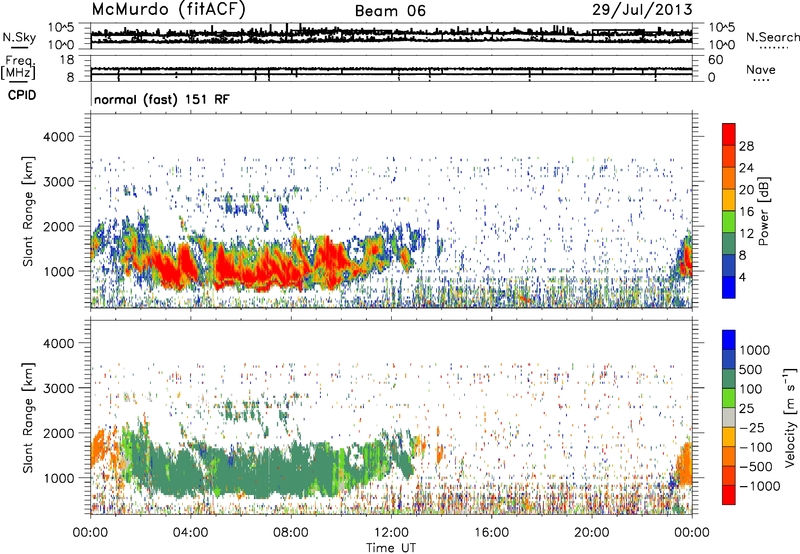This screenshot has width=800, height=554.
Task: Click the "08:00" time tick label
Action: 291,533
